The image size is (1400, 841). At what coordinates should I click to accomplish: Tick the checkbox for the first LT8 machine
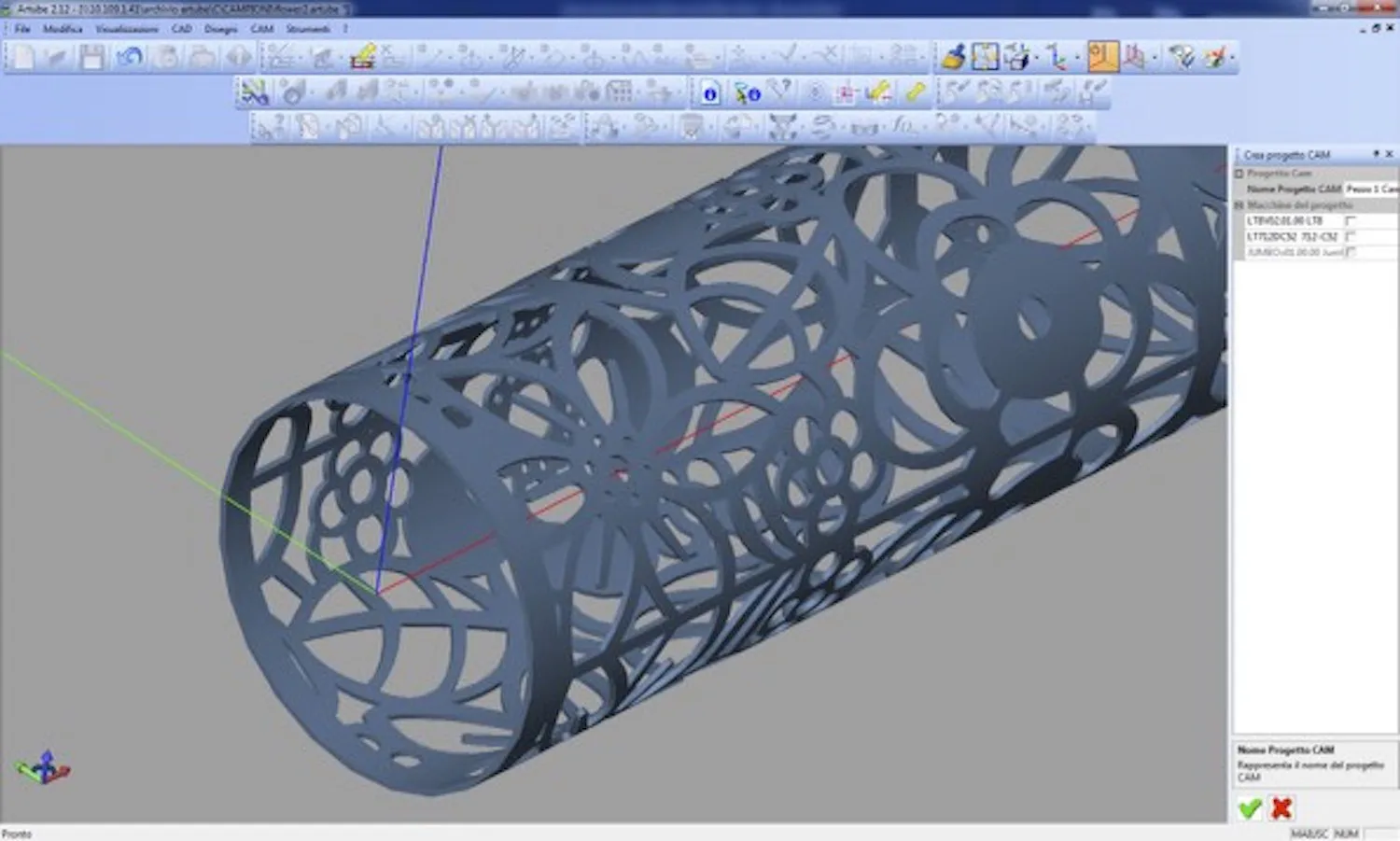tap(1350, 221)
